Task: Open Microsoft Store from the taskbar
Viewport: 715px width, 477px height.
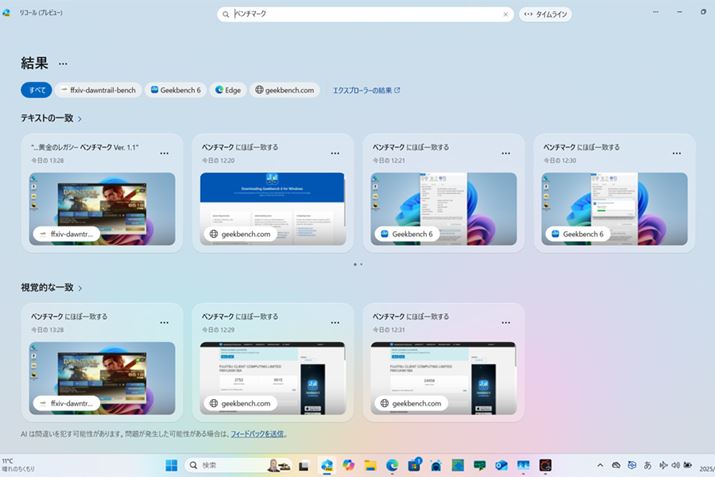Action: [x=414, y=465]
